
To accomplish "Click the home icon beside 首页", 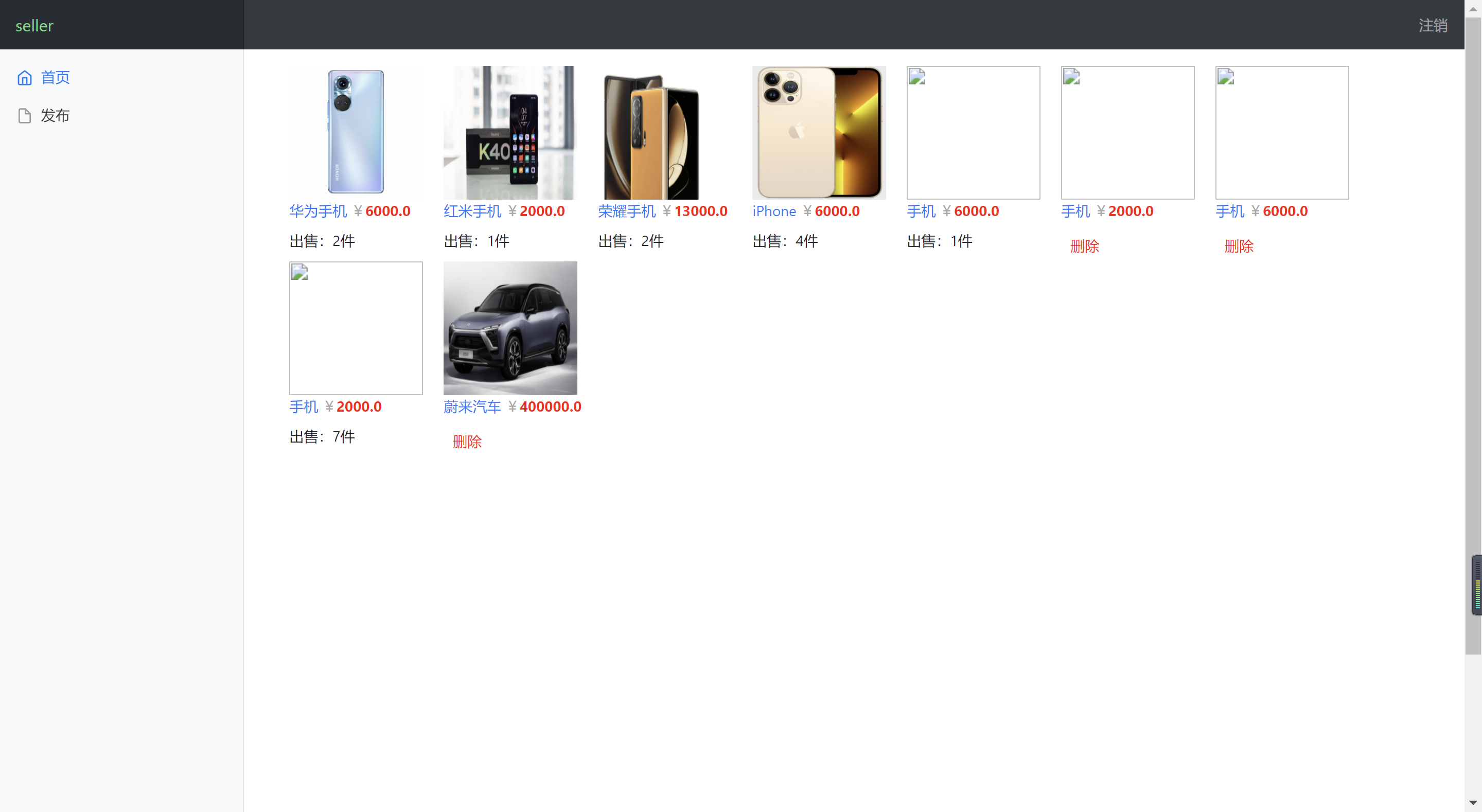I will (x=24, y=77).
